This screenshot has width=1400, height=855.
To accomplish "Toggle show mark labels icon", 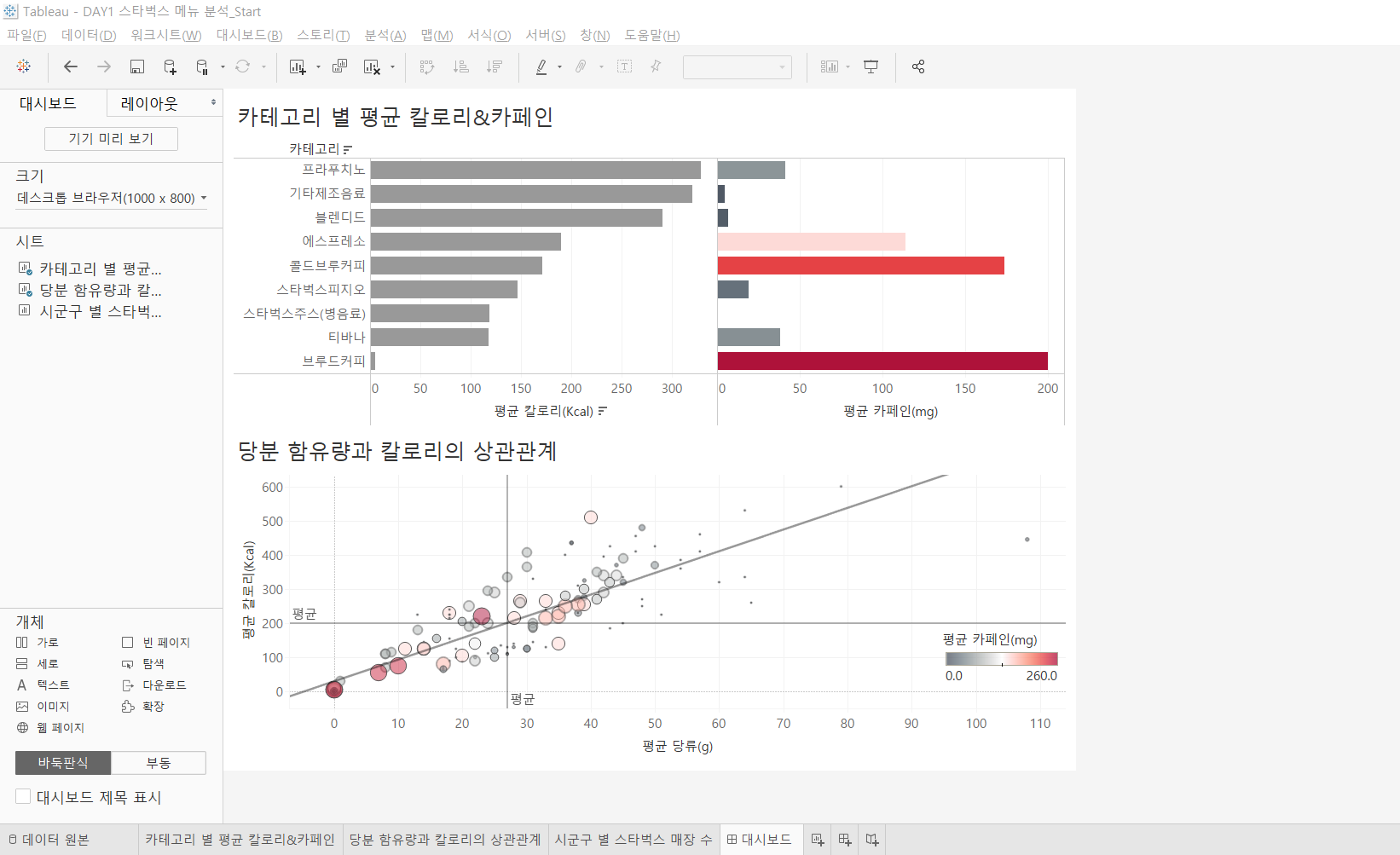I will click(x=624, y=66).
